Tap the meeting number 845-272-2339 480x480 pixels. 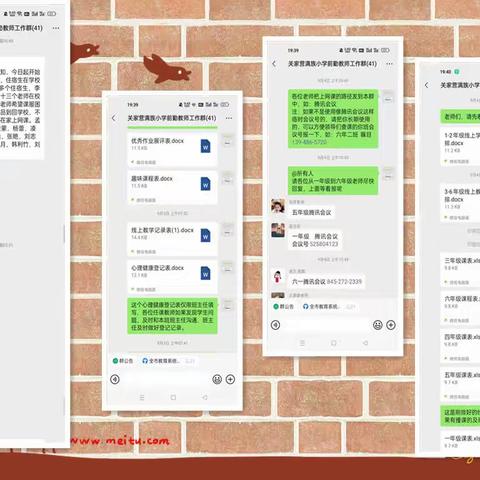(x=344, y=282)
